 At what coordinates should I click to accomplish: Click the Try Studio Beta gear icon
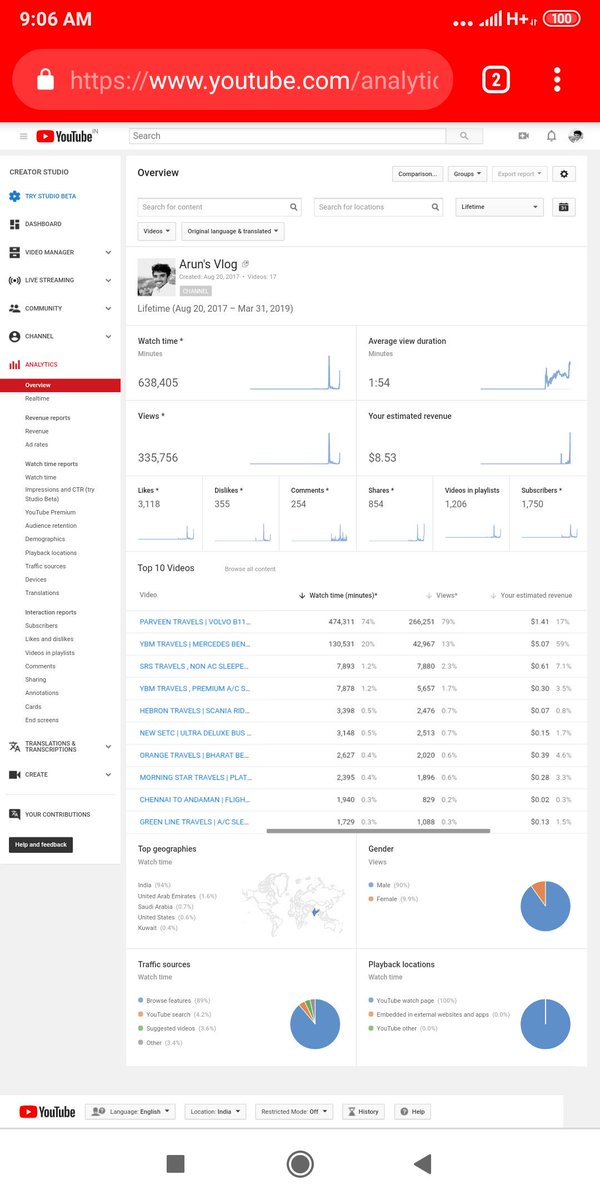coord(14,196)
